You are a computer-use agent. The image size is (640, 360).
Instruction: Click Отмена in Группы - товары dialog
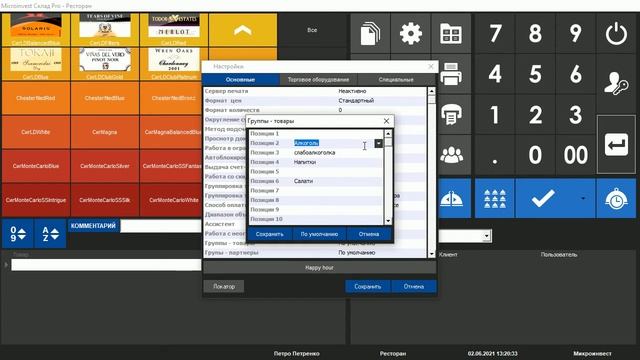369,234
